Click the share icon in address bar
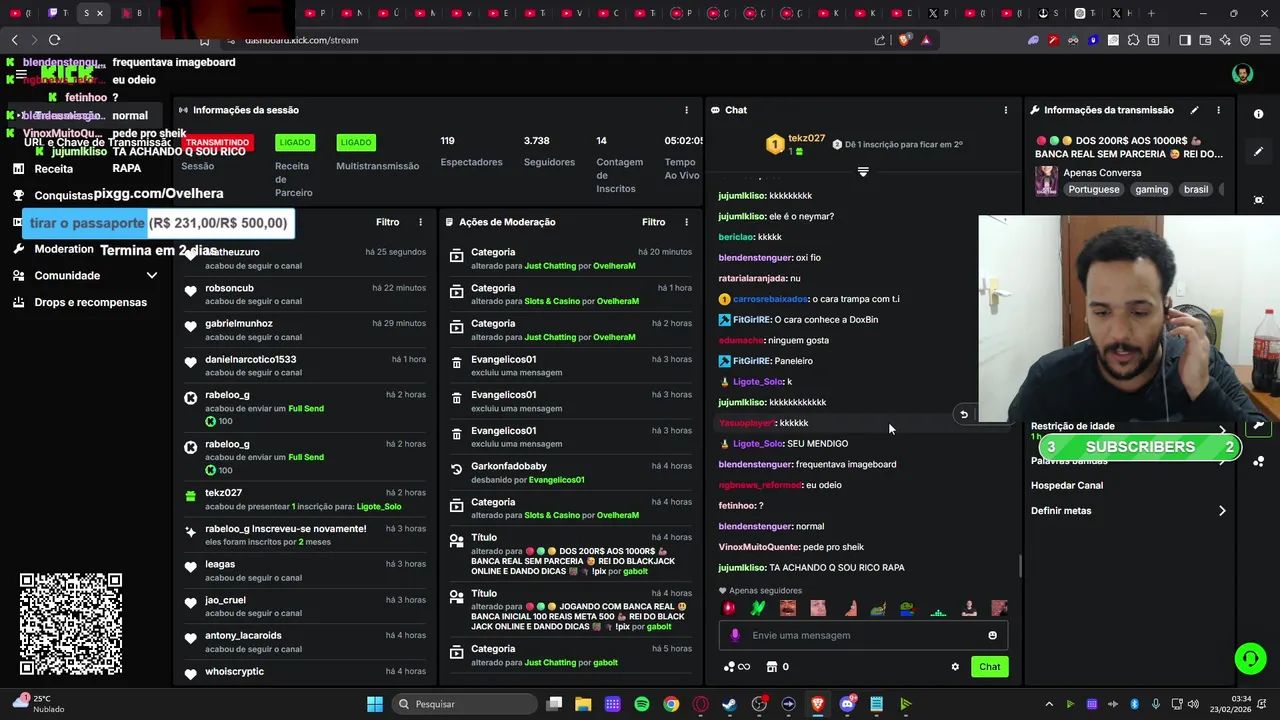This screenshot has width=1280, height=720. [x=880, y=40]
